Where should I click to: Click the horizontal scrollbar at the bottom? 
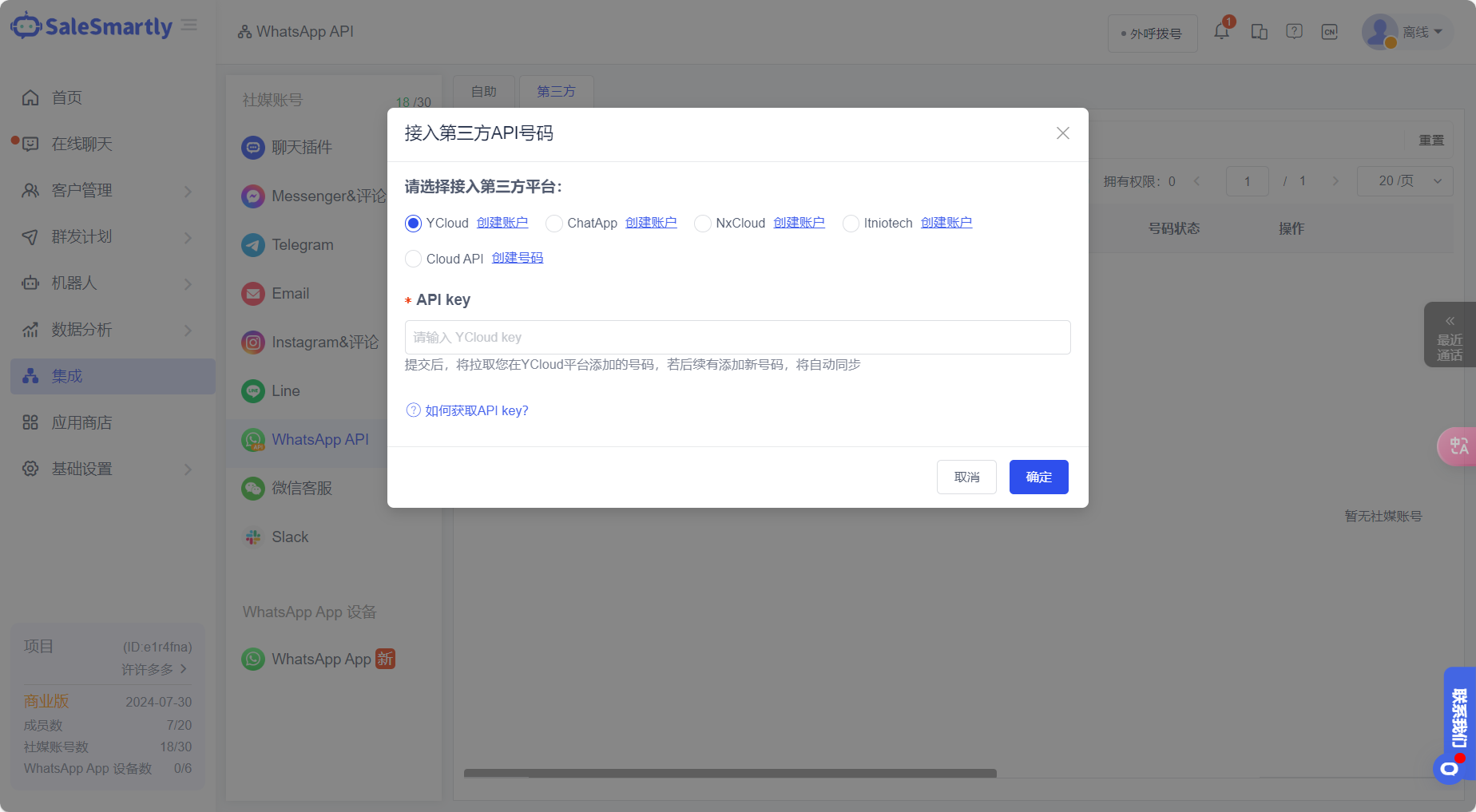(730, 773)
